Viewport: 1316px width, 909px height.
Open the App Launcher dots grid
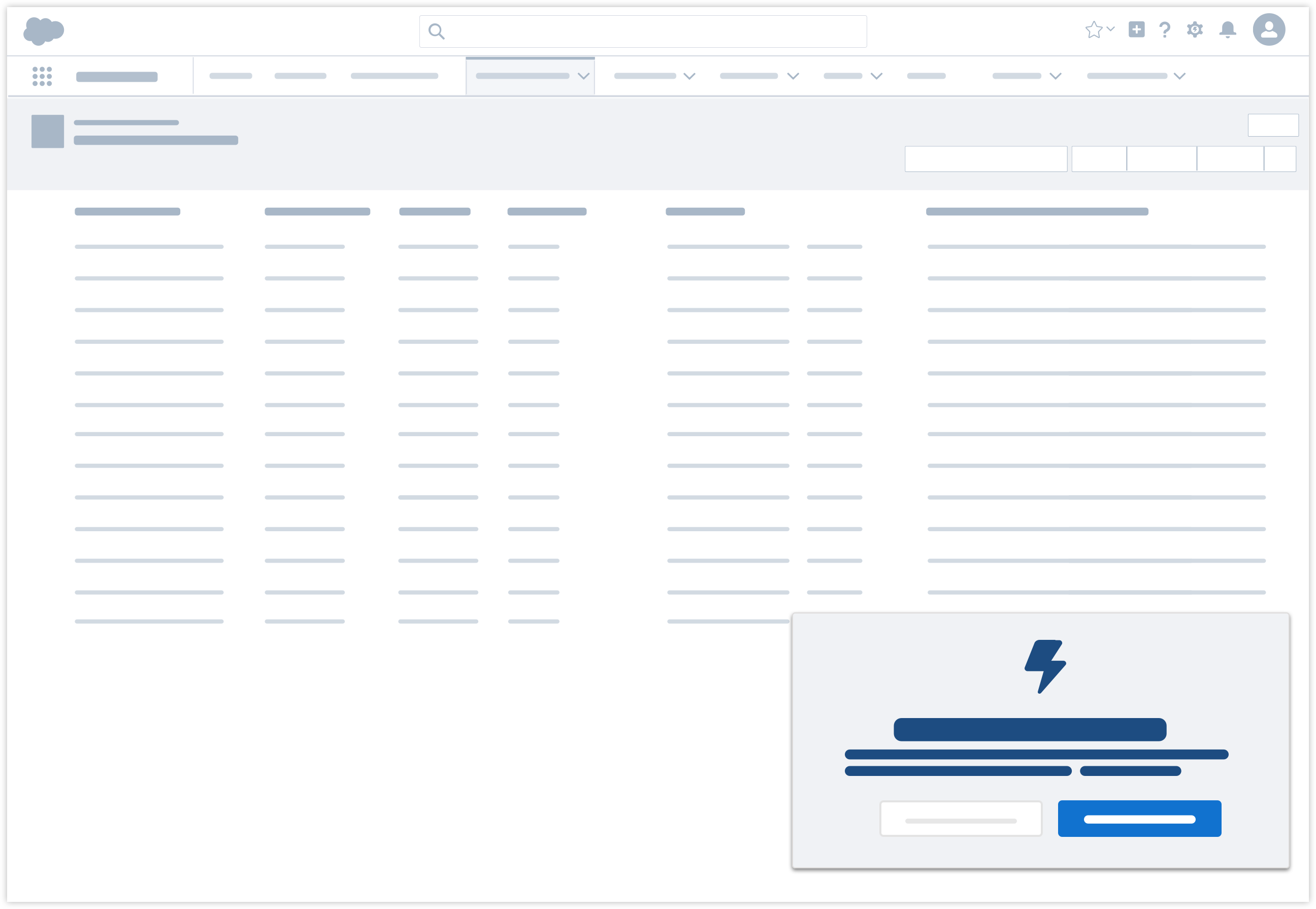pyautogui.click(x=42, y=76)
